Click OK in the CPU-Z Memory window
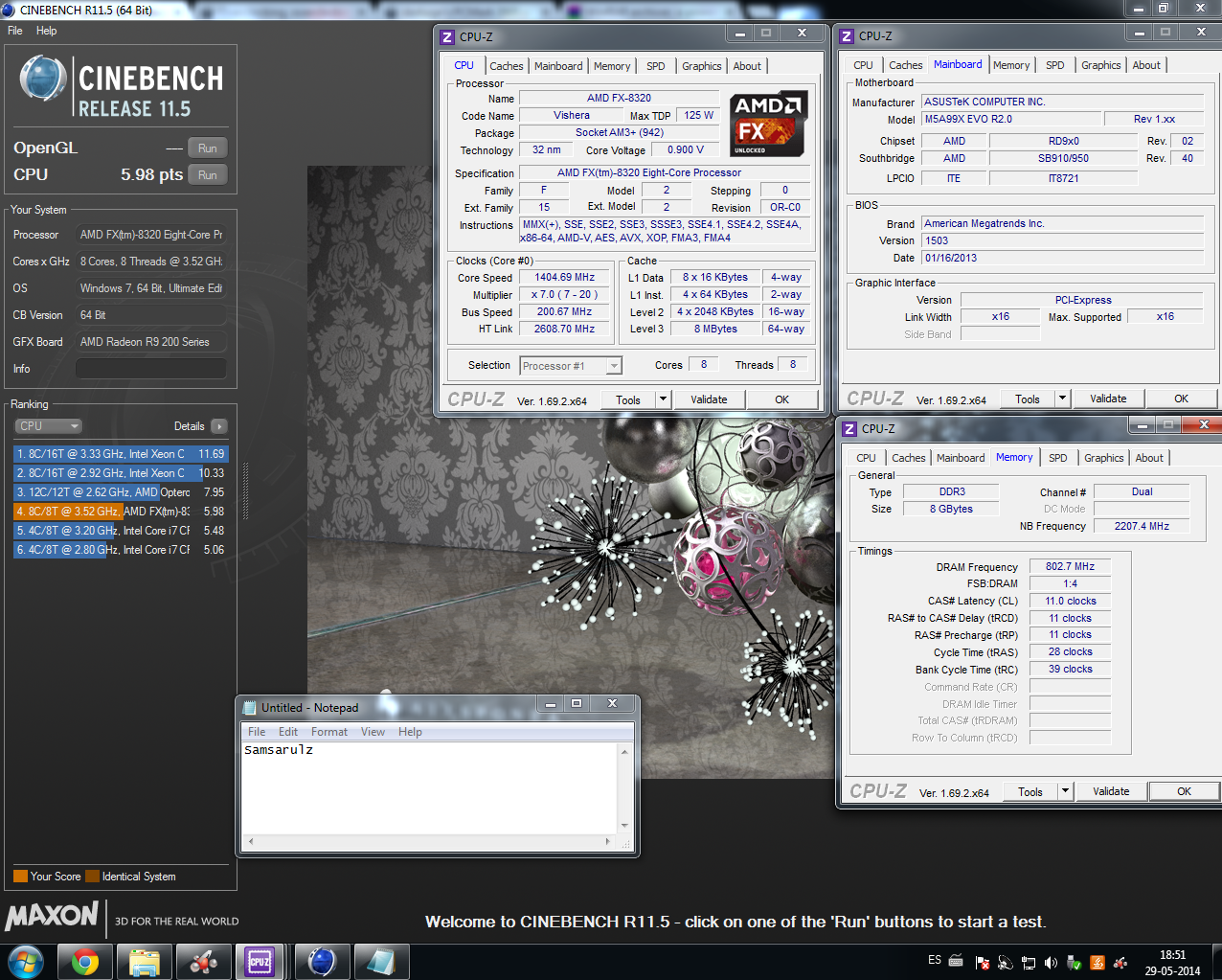 [x=1184, y=791]
